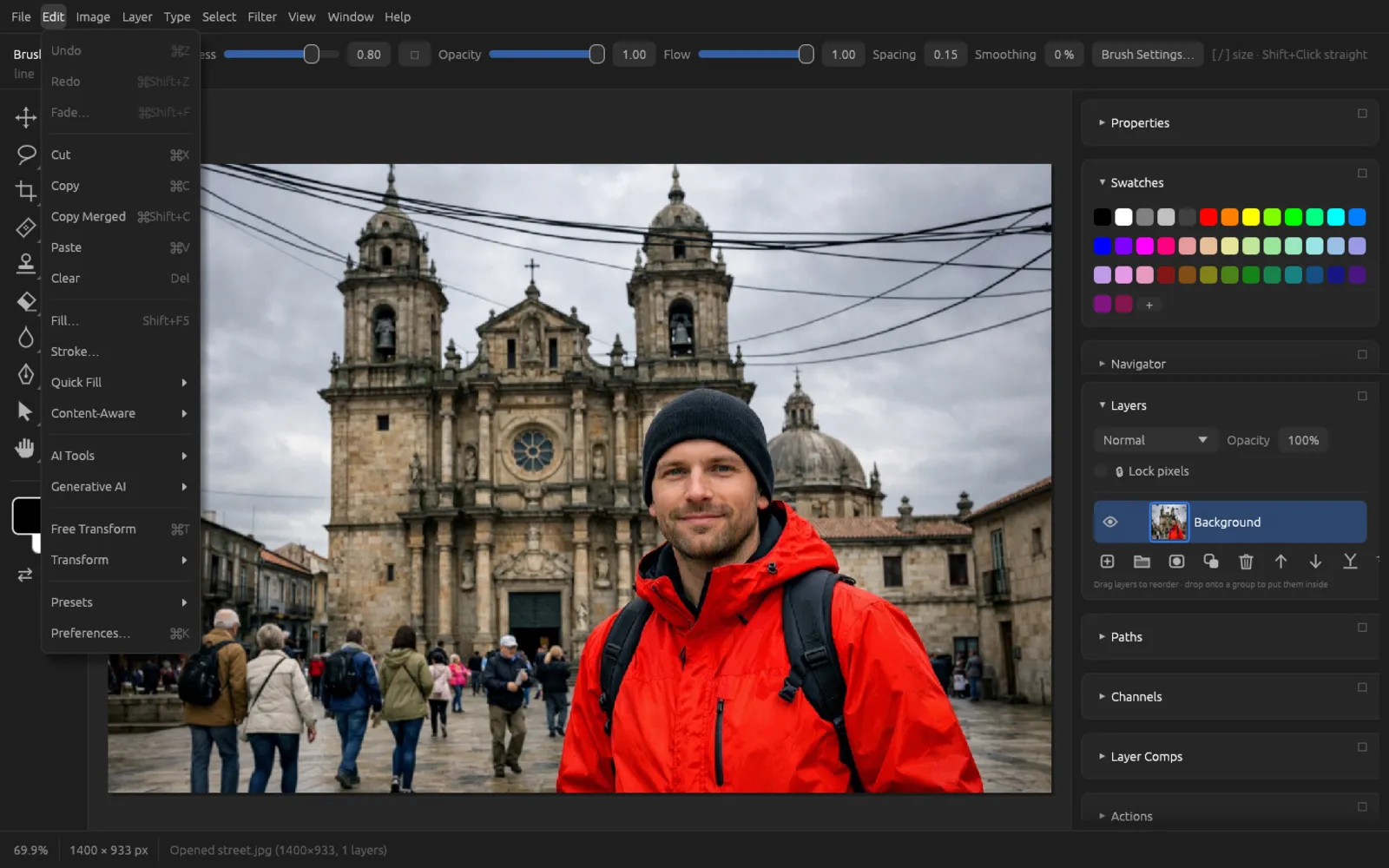
Task: Collapse the Swatches panel
Action: [x=1103, y=182]
